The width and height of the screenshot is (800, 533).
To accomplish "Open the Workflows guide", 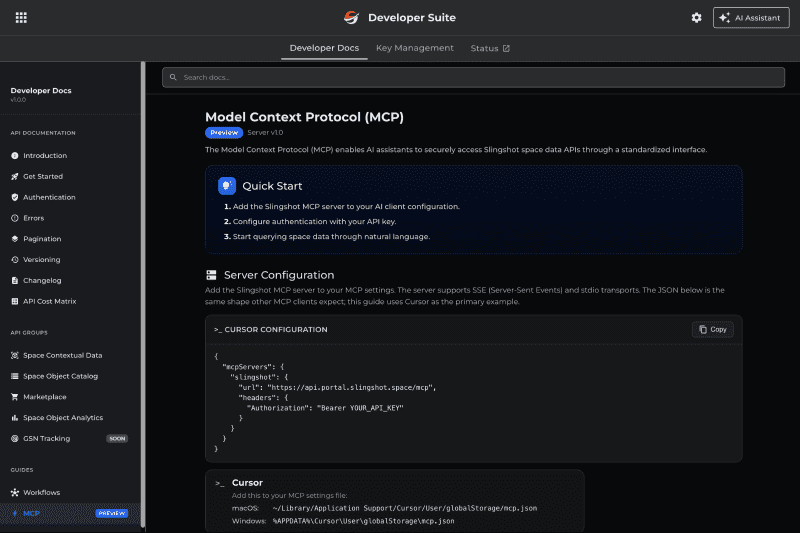I will tap(41, 493).
